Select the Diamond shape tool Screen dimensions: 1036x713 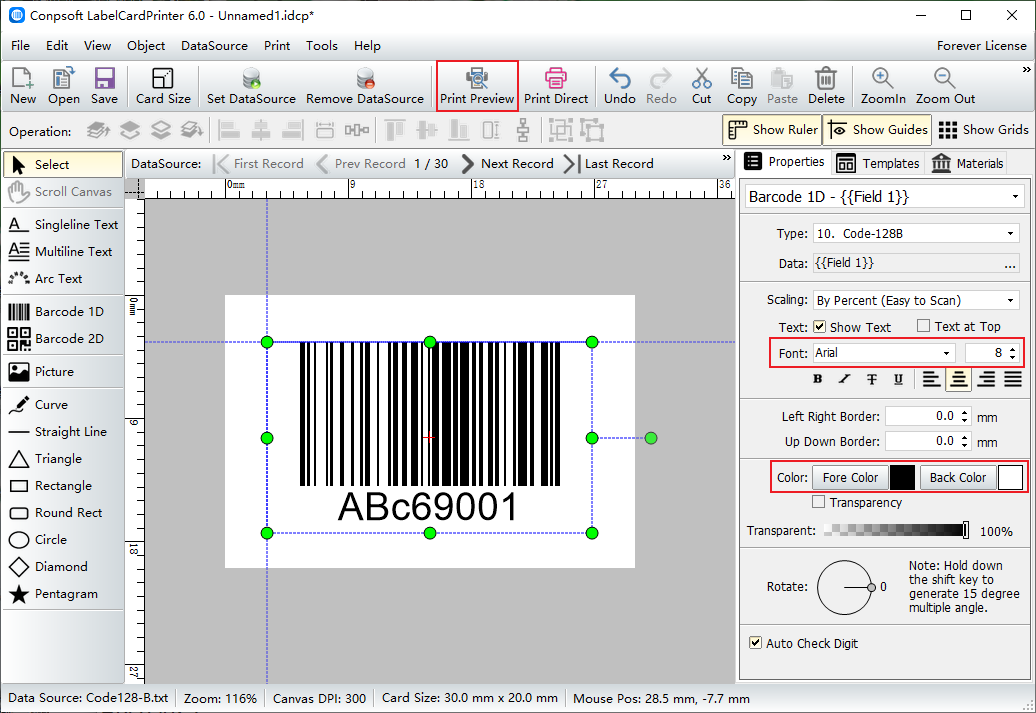point(63,567)
